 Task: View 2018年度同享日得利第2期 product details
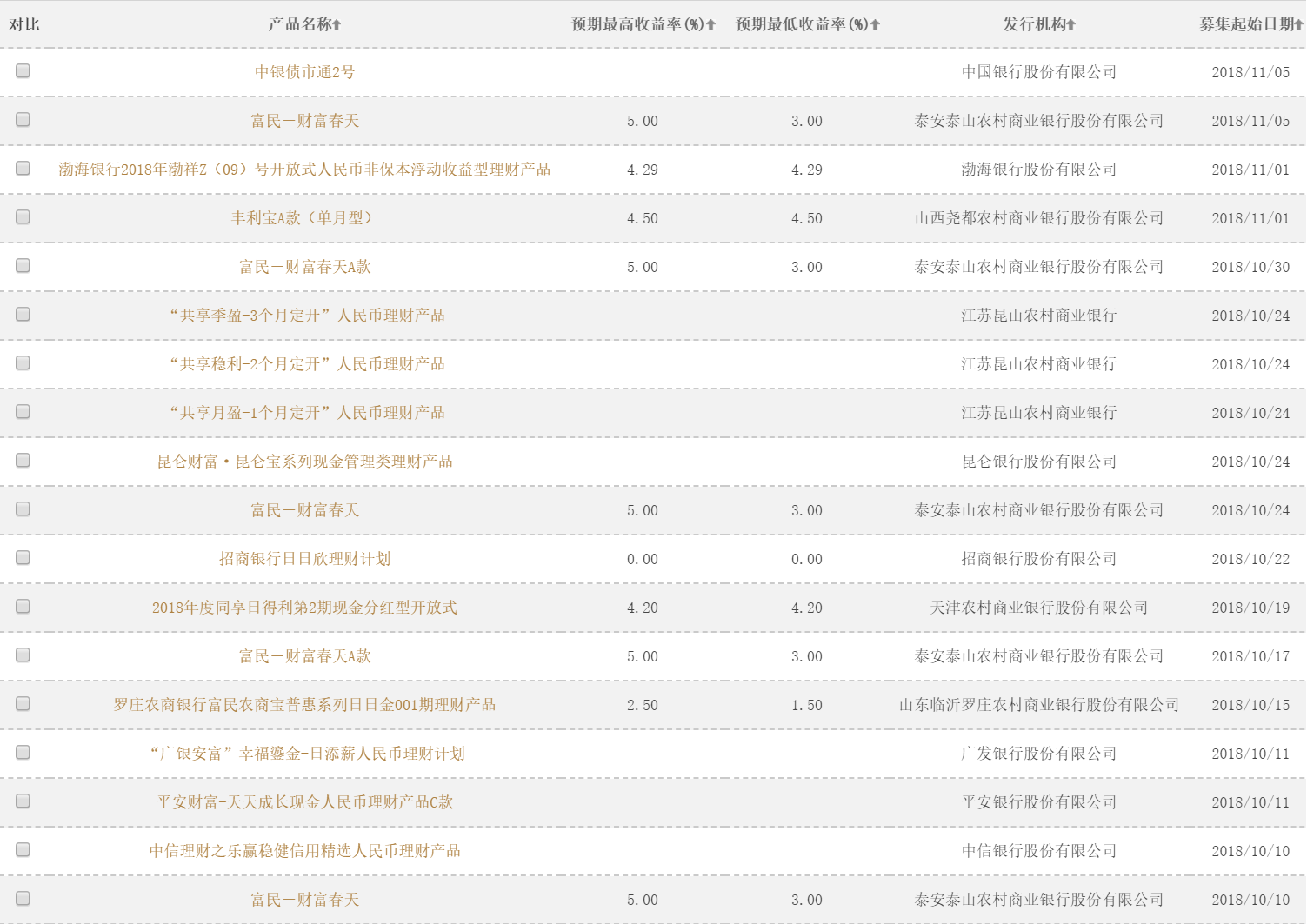[304, 608]
